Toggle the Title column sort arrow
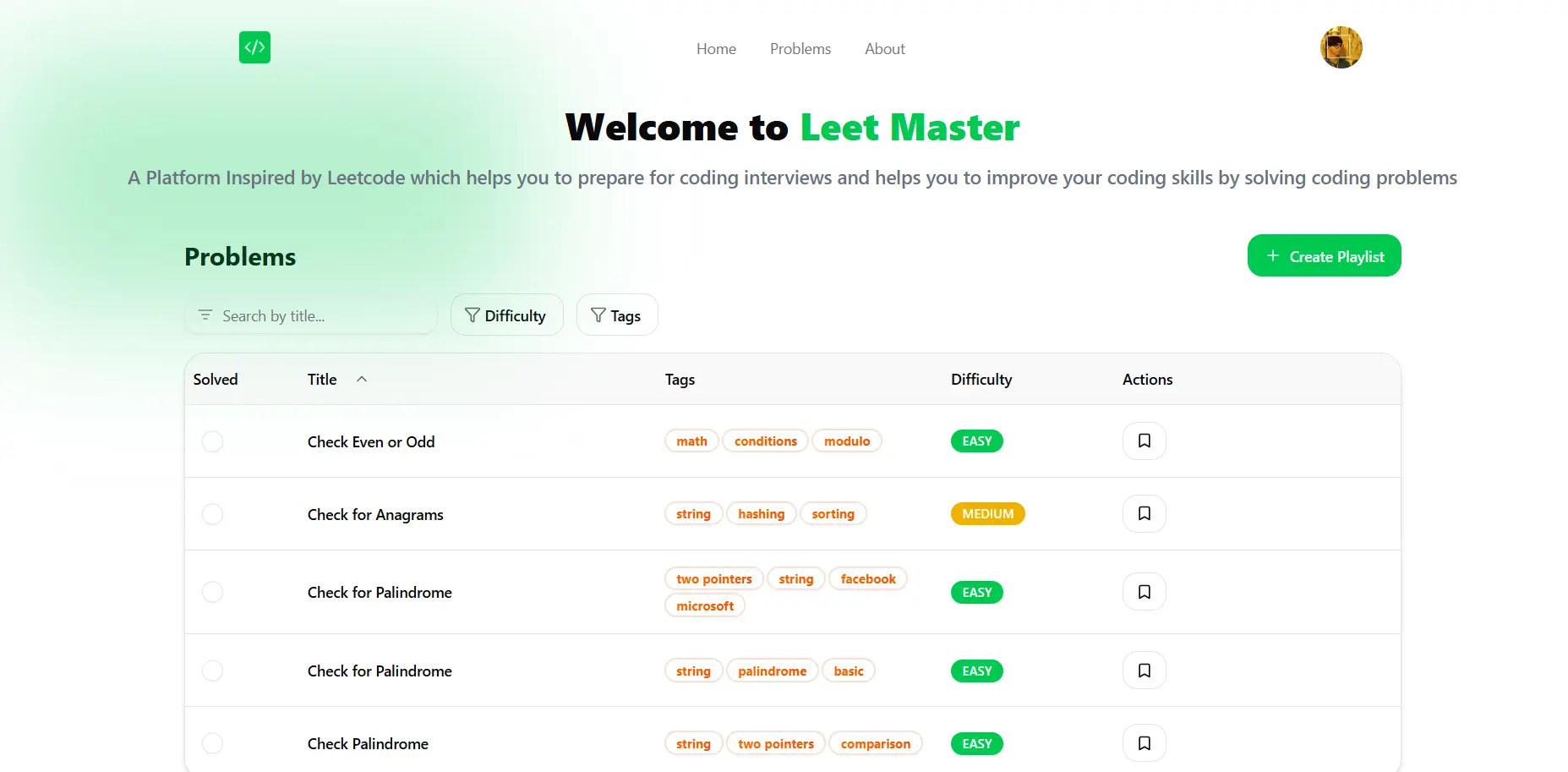 pyautogui.click(x=362, y=380)
